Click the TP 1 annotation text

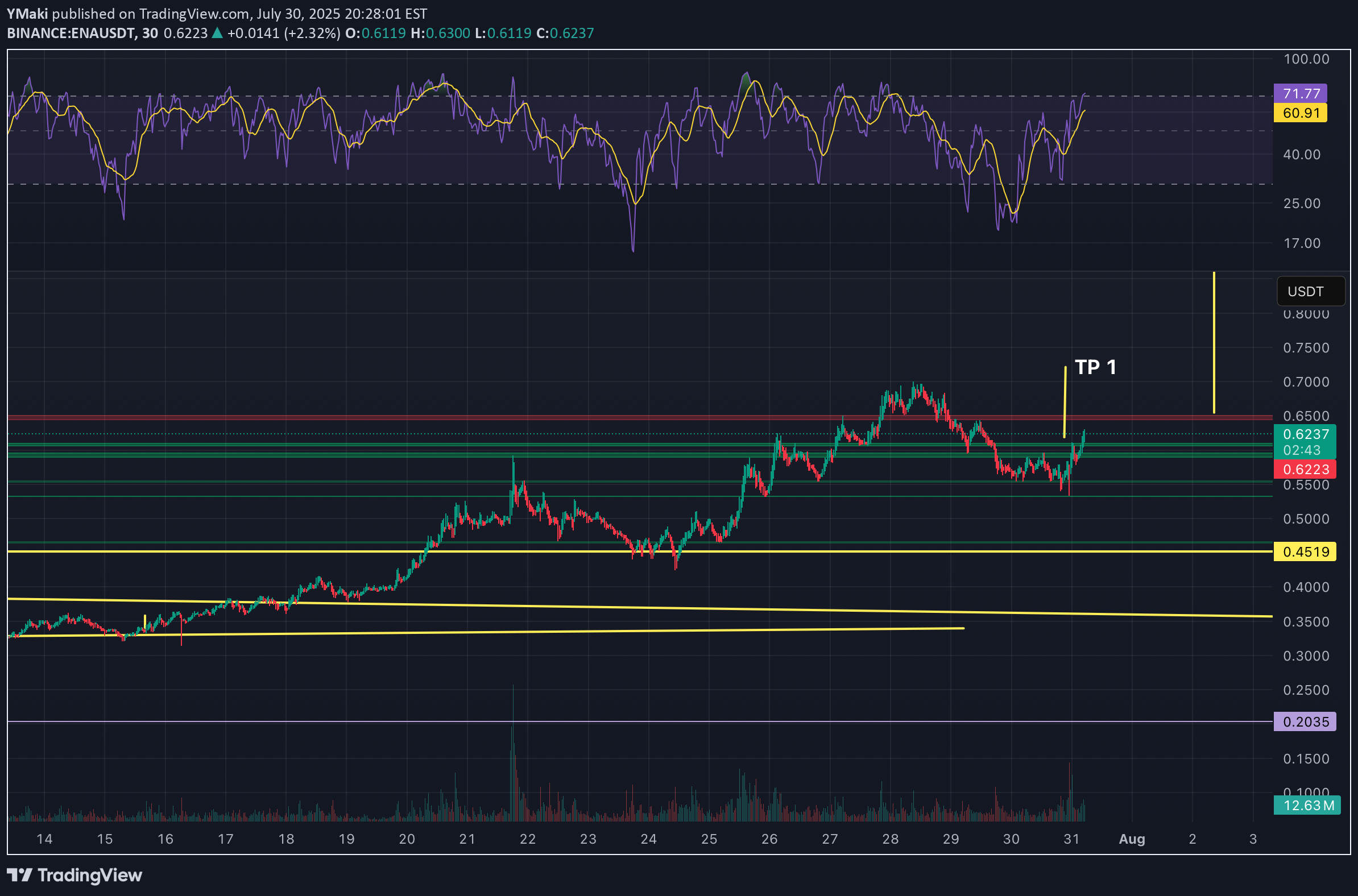tap(1096, 367)
